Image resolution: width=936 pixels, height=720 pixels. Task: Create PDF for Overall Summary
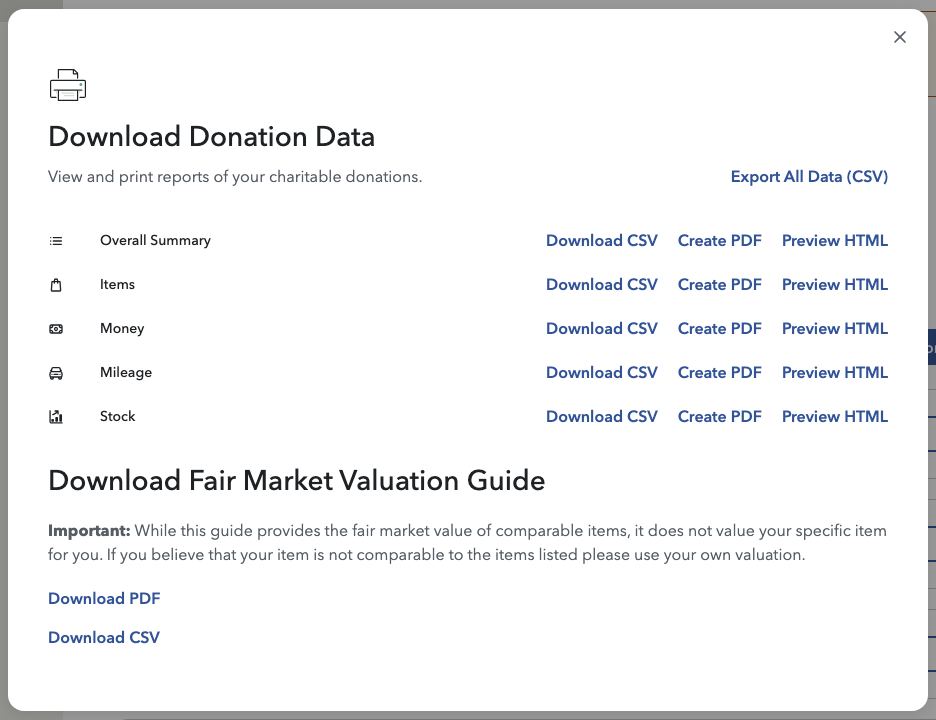click(x=720, y=241)
